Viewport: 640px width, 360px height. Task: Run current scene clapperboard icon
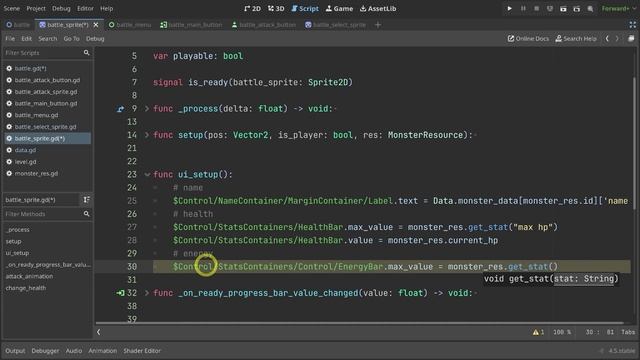pos(563,8)
